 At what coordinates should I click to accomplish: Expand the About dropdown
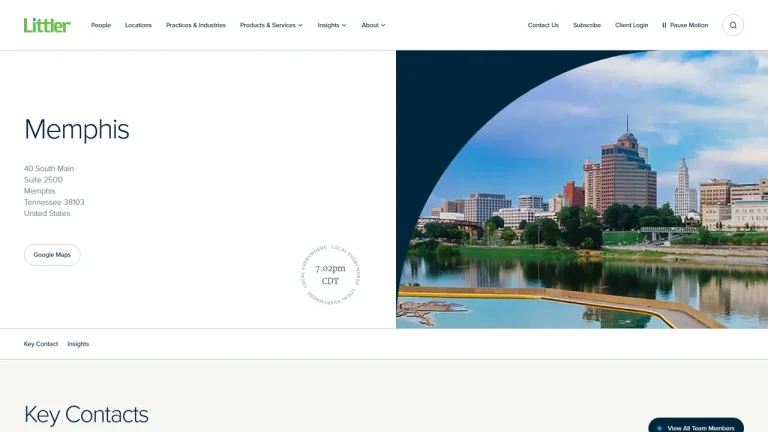pyautogui.click(x=373, y=25)
